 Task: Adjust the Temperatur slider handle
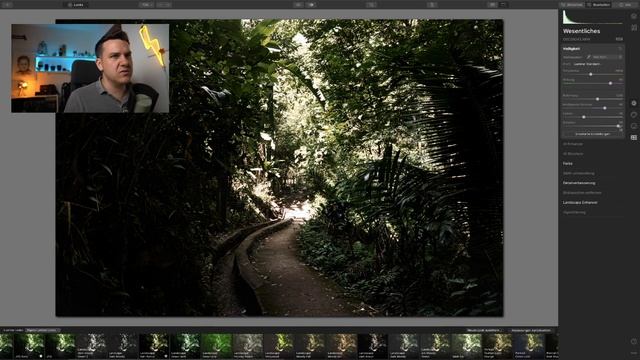(x=591, y=74)
